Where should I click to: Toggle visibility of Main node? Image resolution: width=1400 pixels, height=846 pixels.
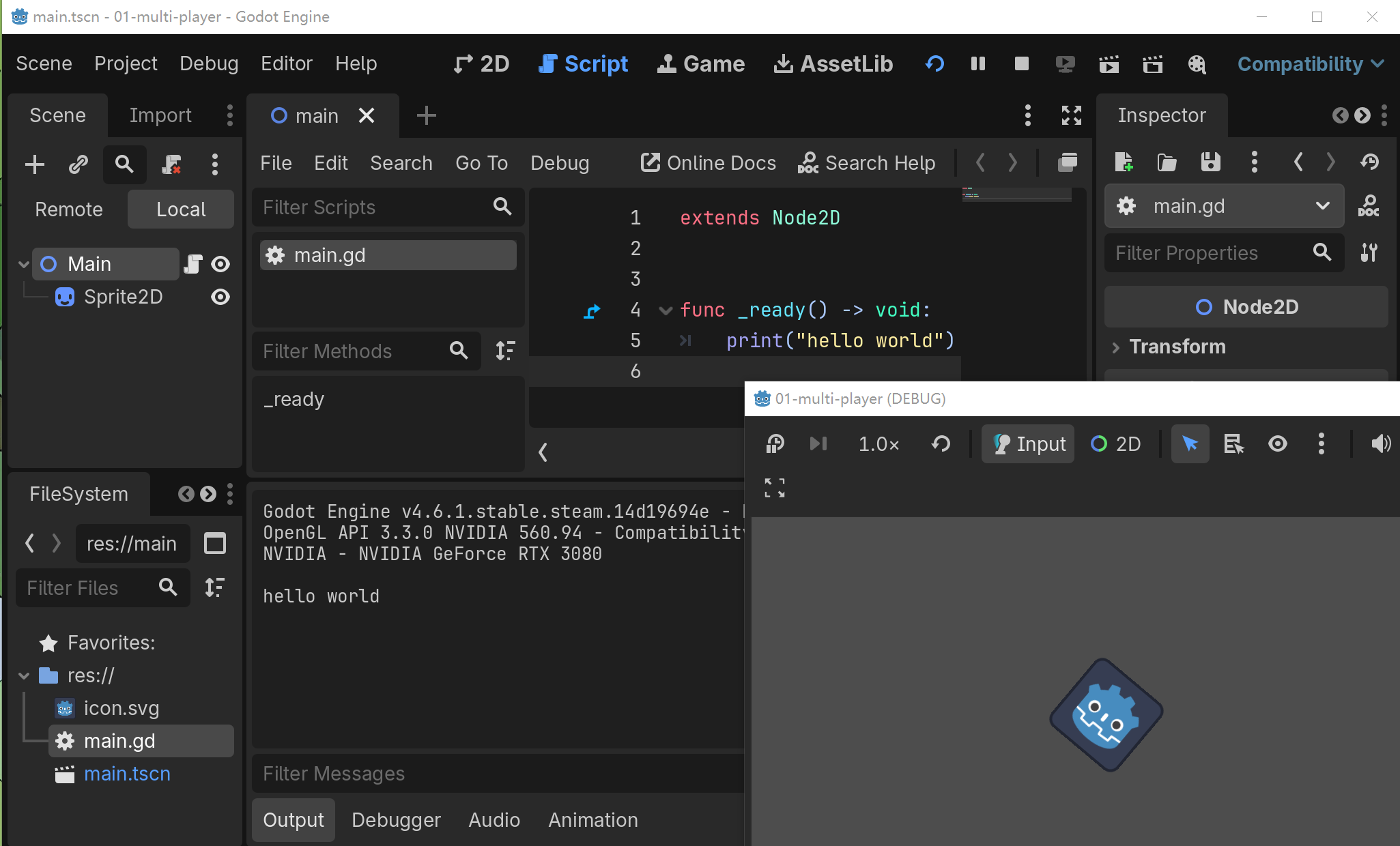pos(220,264)
